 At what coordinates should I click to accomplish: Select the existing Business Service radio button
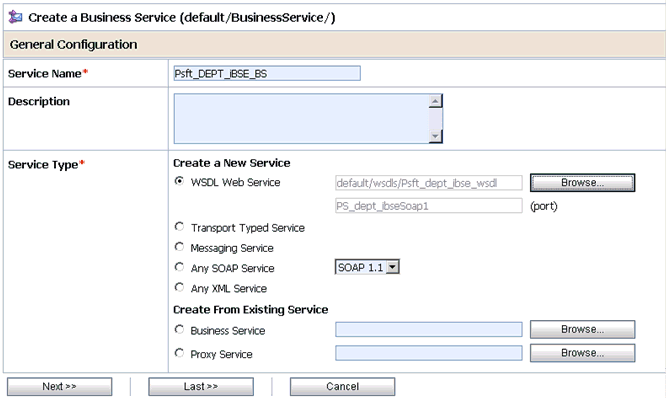(179, 330)
